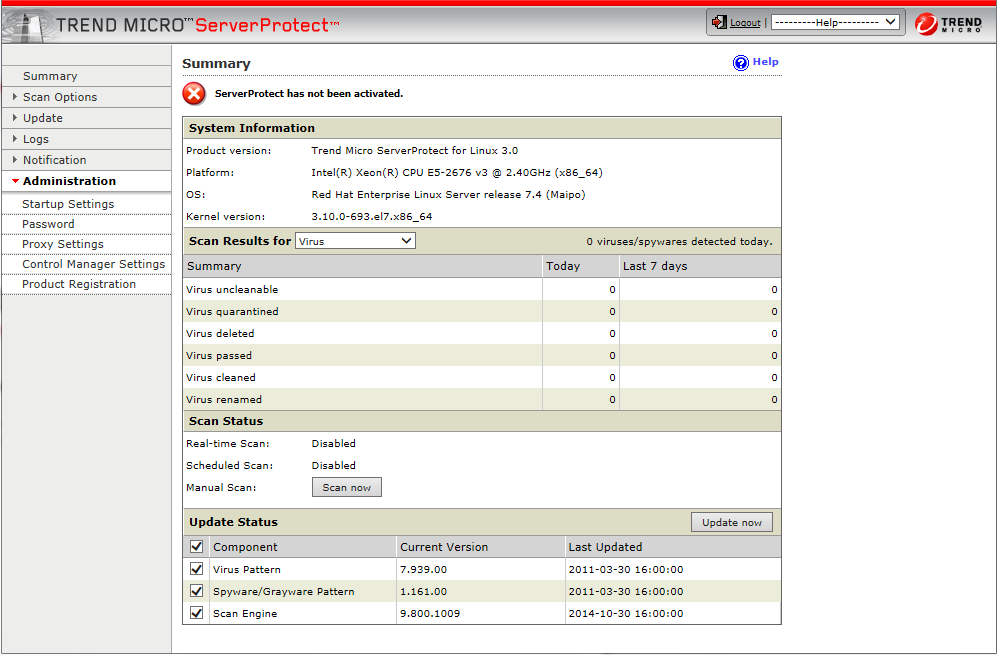The width and height of the screenshot is (997, 655).
Task: Click the Trend Micro logo icon
Action: pyautogui.click(x=926, y=24)
